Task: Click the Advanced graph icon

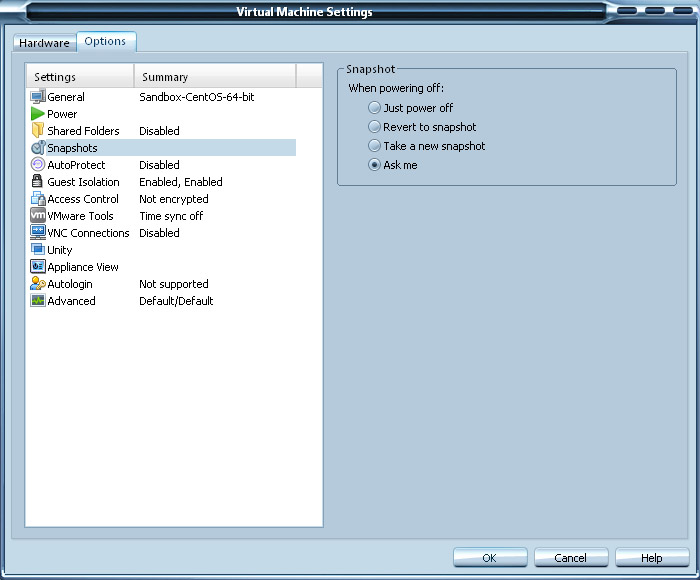Action: [x=38, y=300]
